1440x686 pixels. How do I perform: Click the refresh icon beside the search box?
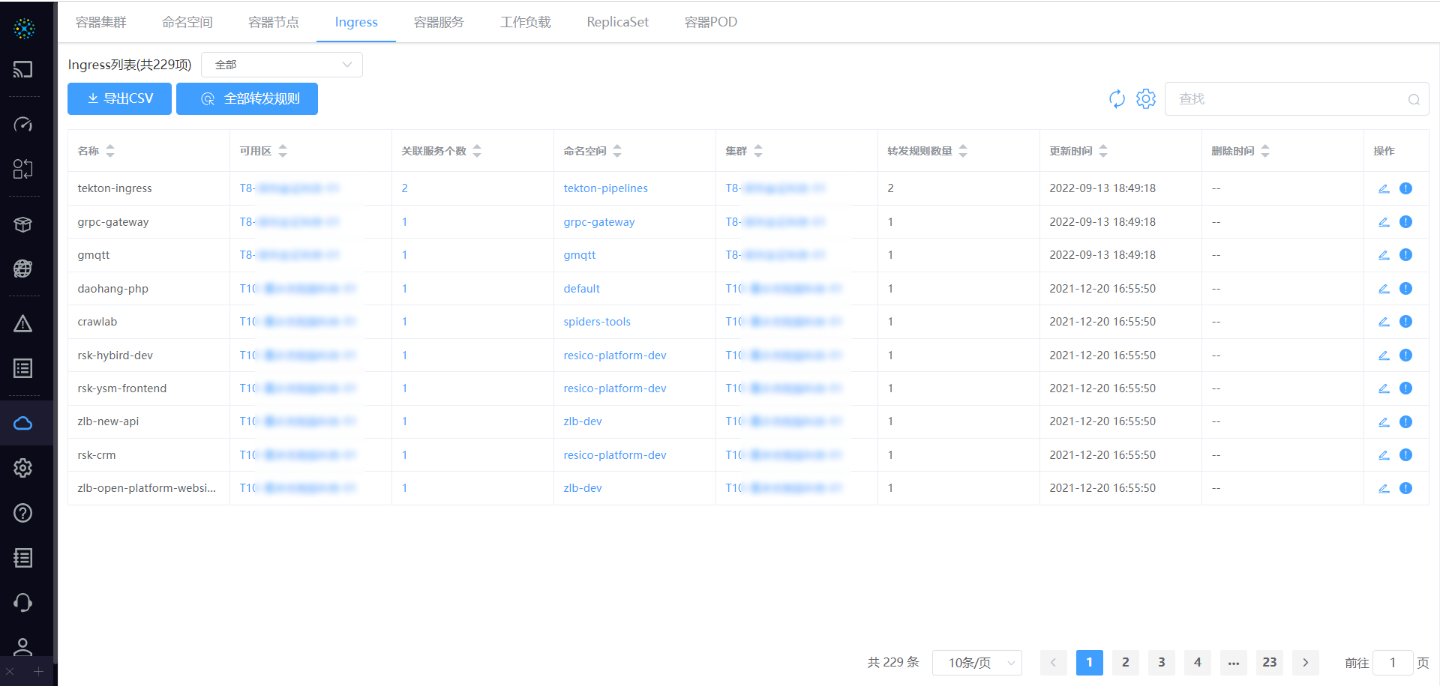[1117, 99]
